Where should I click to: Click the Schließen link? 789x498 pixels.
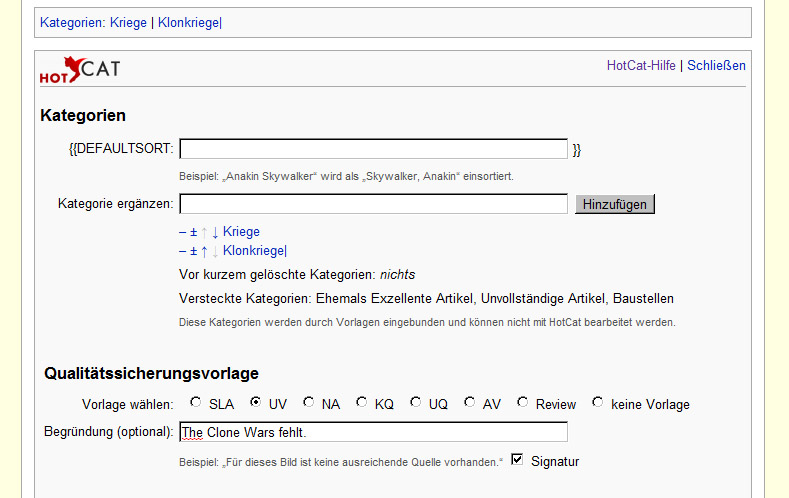click(716, 66)
